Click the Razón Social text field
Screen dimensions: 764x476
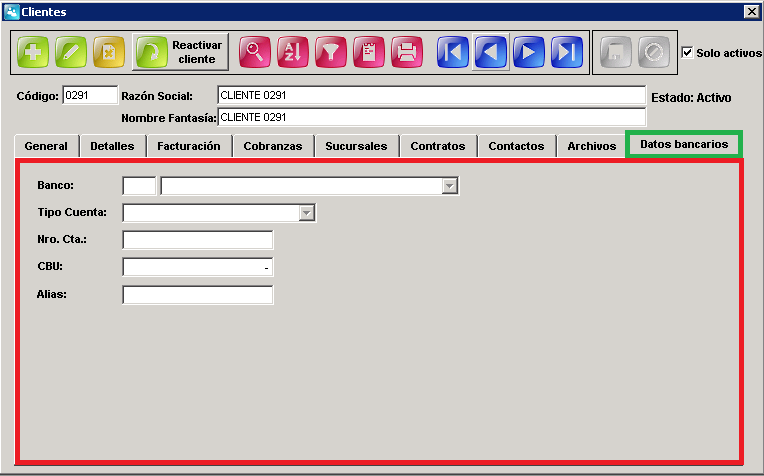[432, 95]
